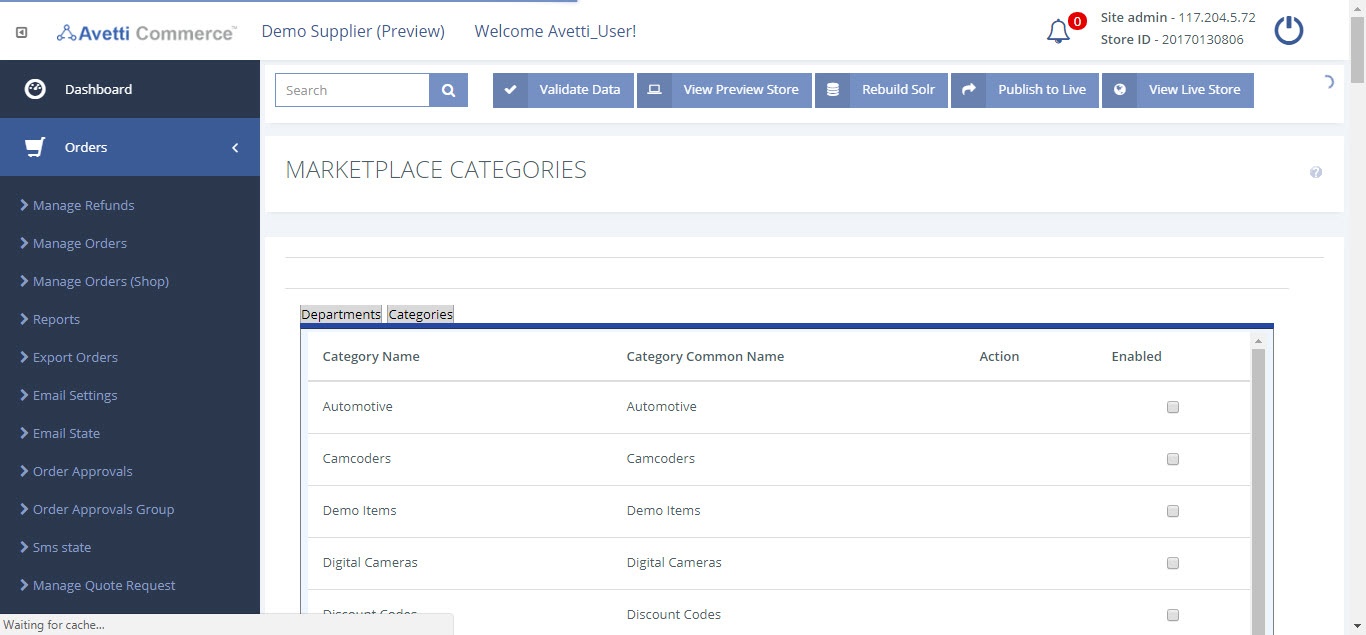Viewport: 1366px width, 635px height.
Task: Click the database icon on Rebuild Solr
Action: [x=832, y=90]
